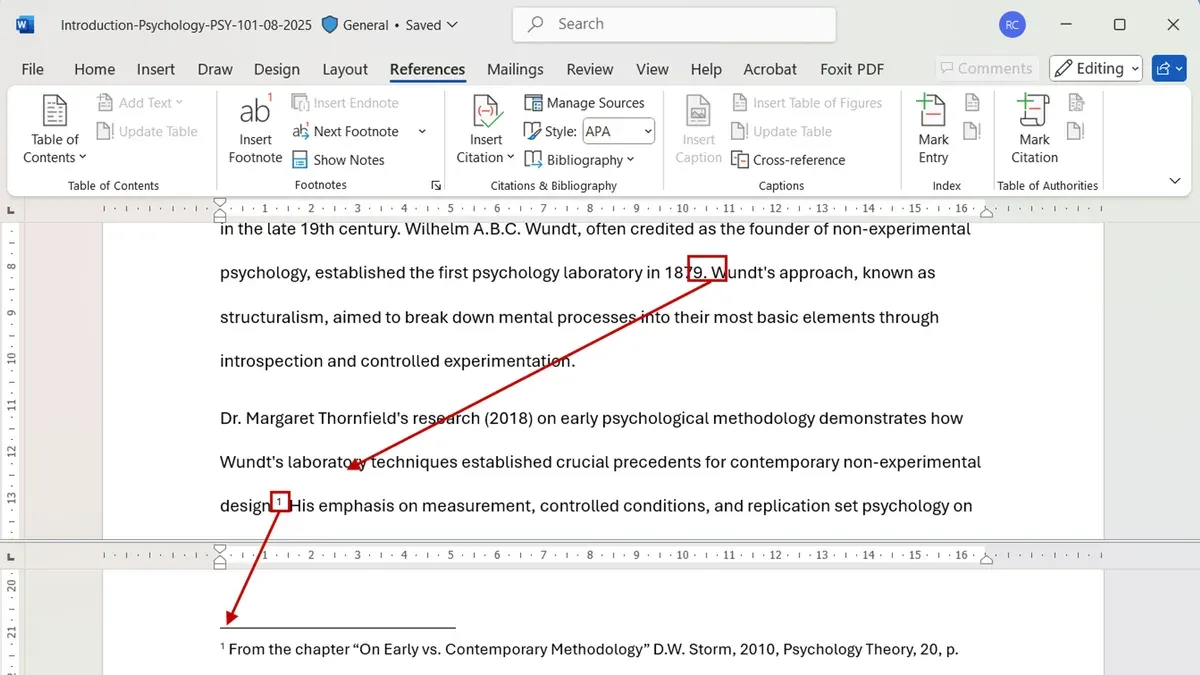Switch to the Review tab
Viewport: 1200px width, 675px height.
point(590,69)
